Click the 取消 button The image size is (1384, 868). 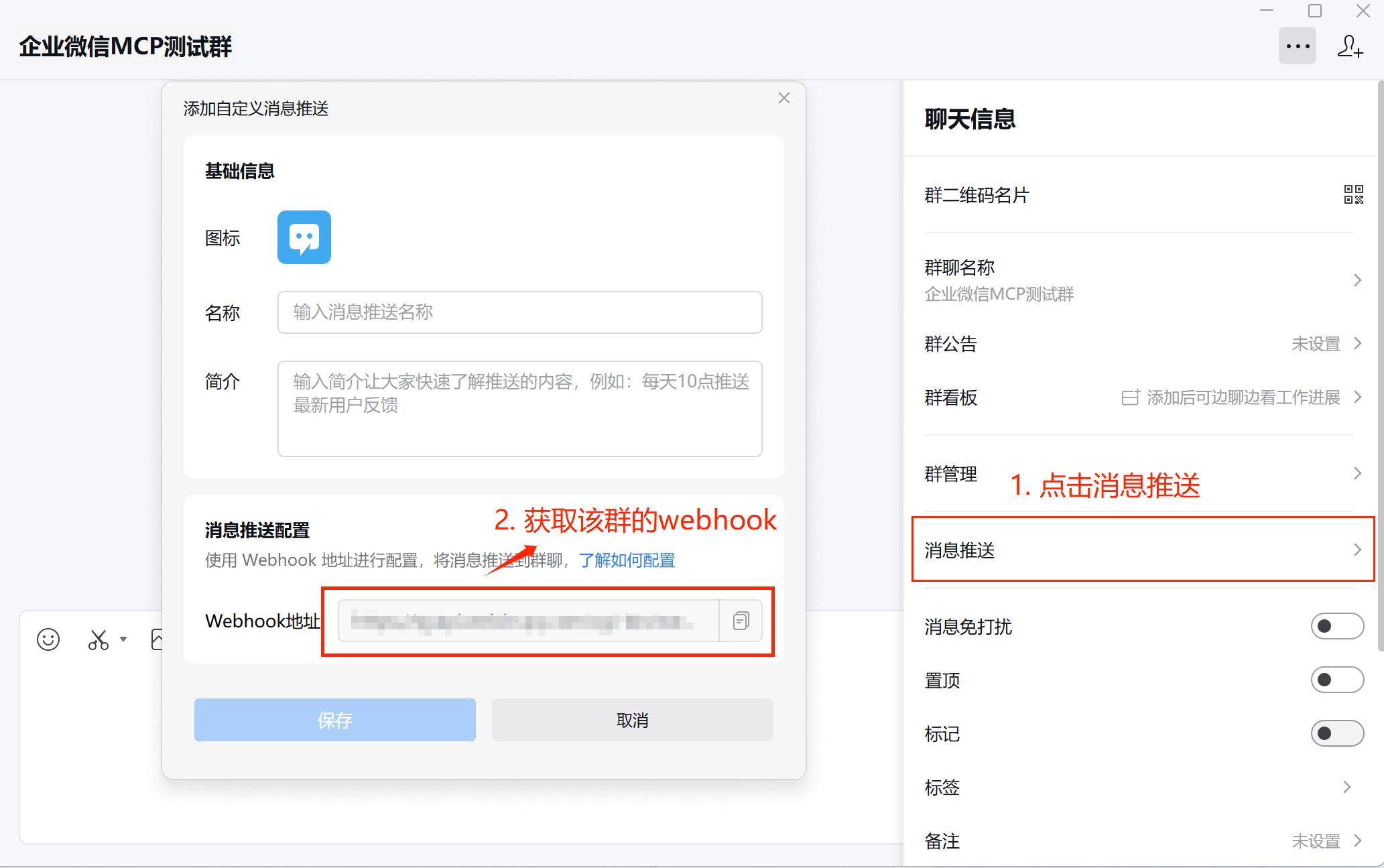[x=632, y=720]
